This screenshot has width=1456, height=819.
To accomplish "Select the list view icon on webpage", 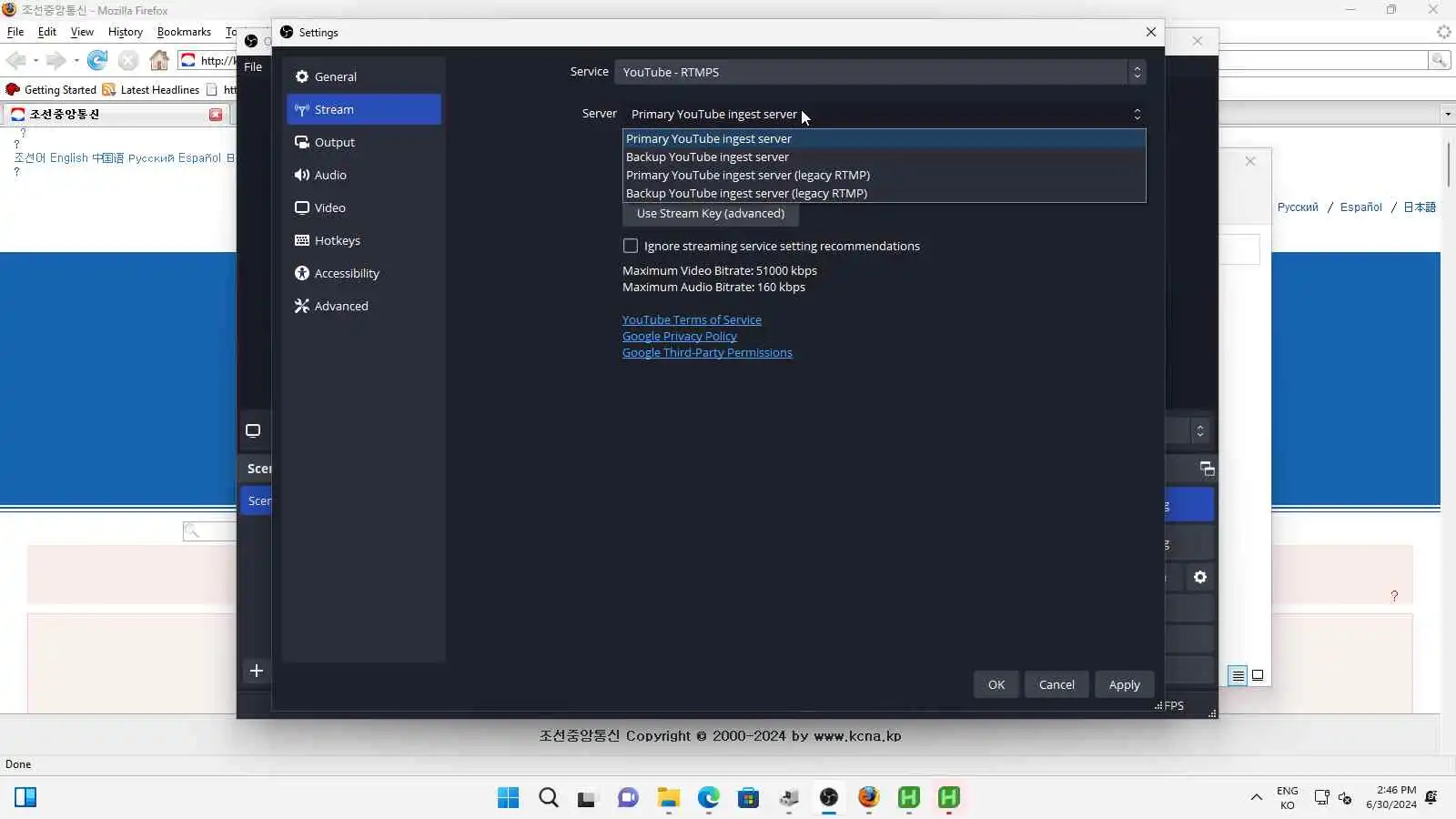I will [1238, 675].
